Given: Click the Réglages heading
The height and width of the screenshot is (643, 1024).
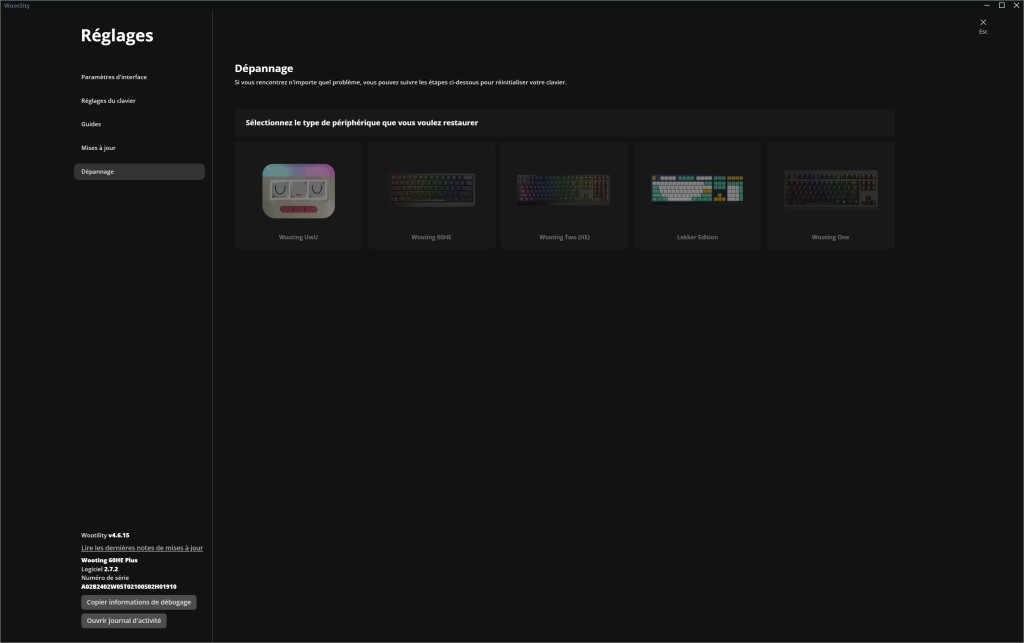Looking at the screenshot, I should (x=117, y=35).
